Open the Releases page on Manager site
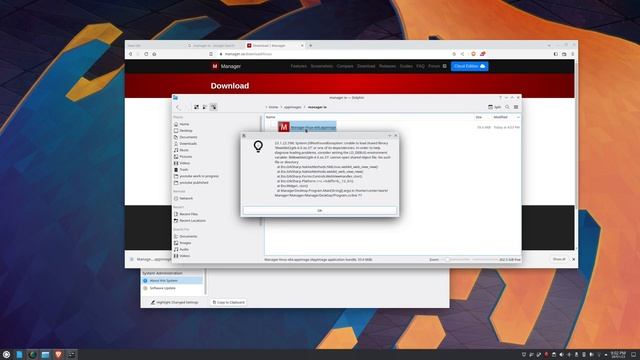This screenshot has width=640, height=360. click(387, 66)
